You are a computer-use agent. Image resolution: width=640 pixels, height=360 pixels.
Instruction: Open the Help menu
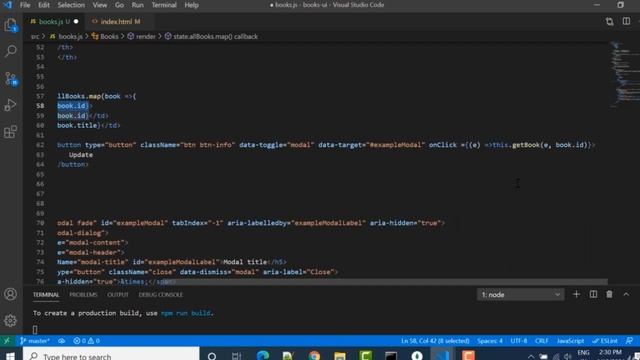(x=191, y=5)
